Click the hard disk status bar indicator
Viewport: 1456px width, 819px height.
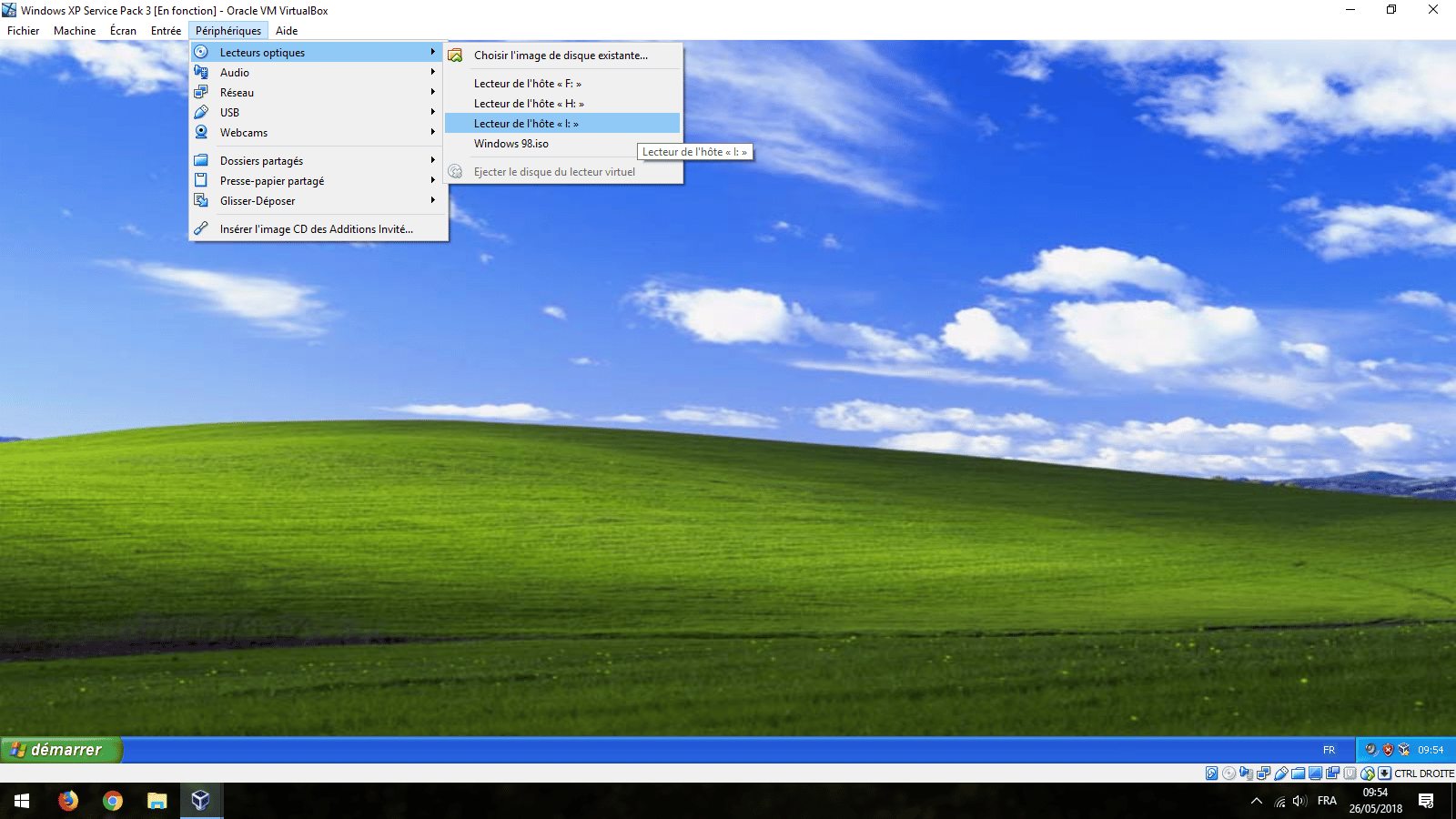1211,773
